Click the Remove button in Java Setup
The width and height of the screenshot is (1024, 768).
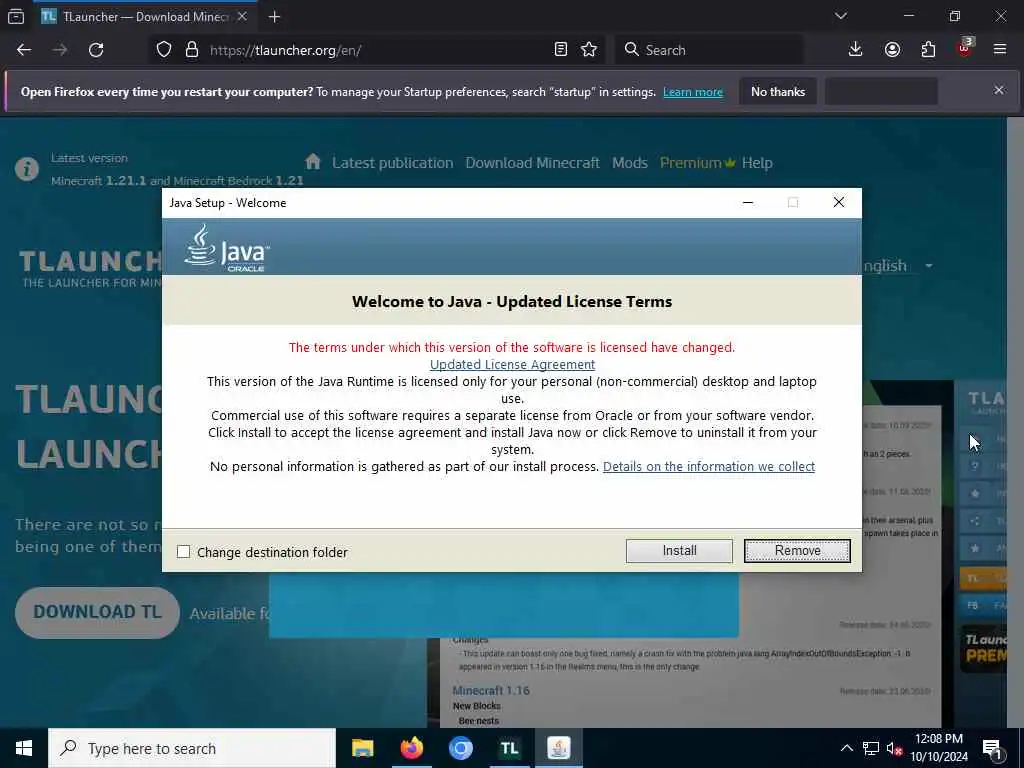click(797, 551)
